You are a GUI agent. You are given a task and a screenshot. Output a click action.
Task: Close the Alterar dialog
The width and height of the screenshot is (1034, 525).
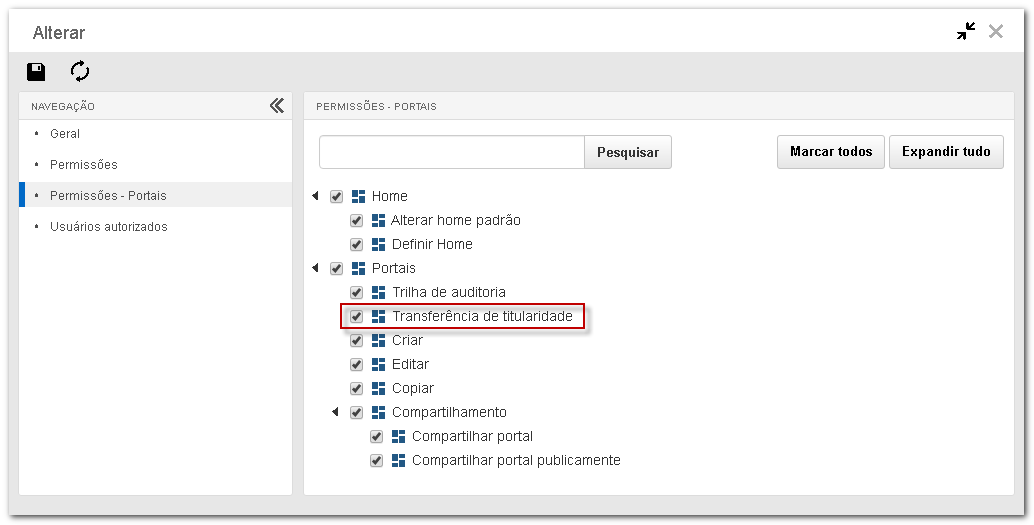tap(996, 31)
